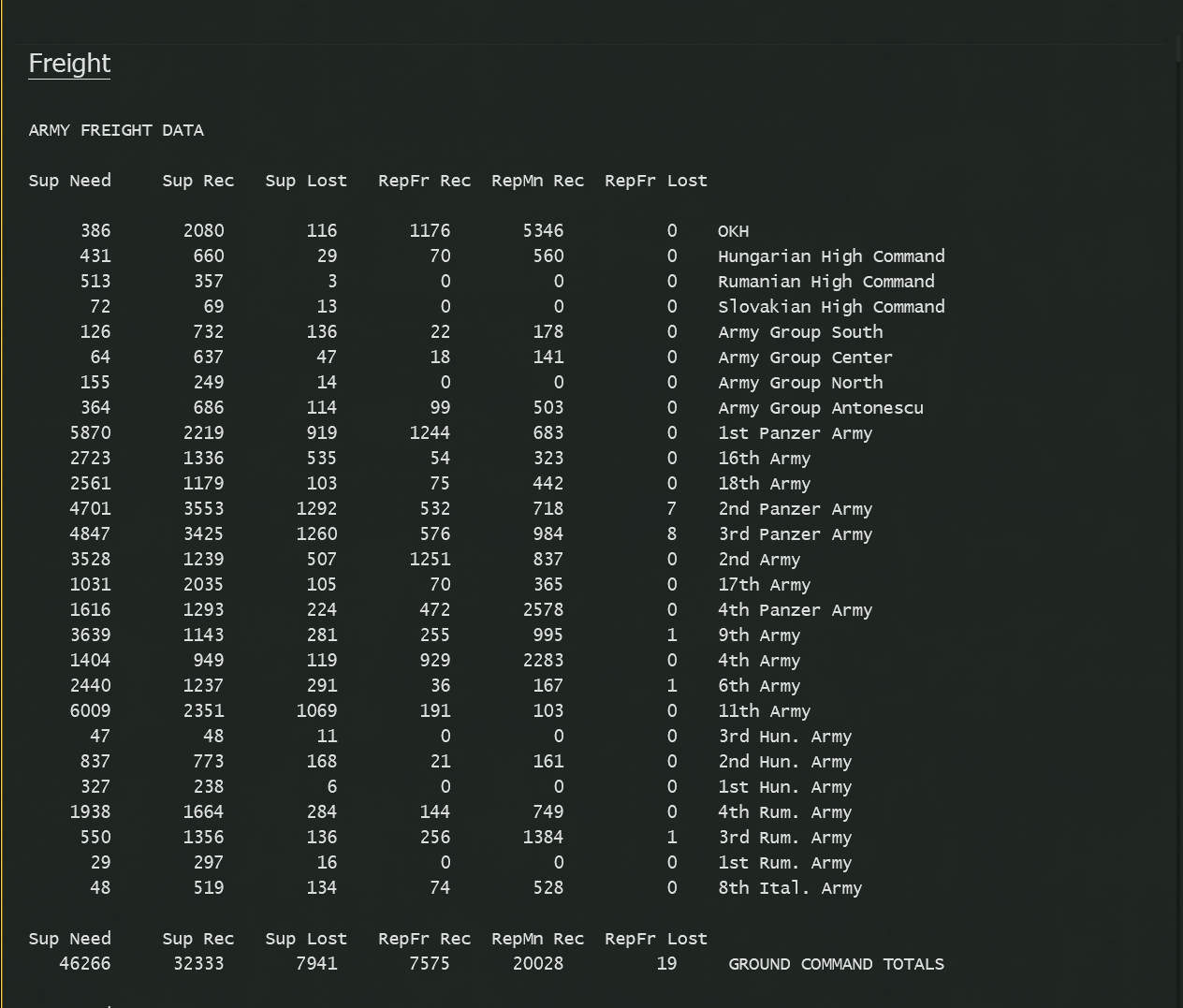Select the Army Group South row
Screen dimensions: 1183x1008
click(800, 331)
